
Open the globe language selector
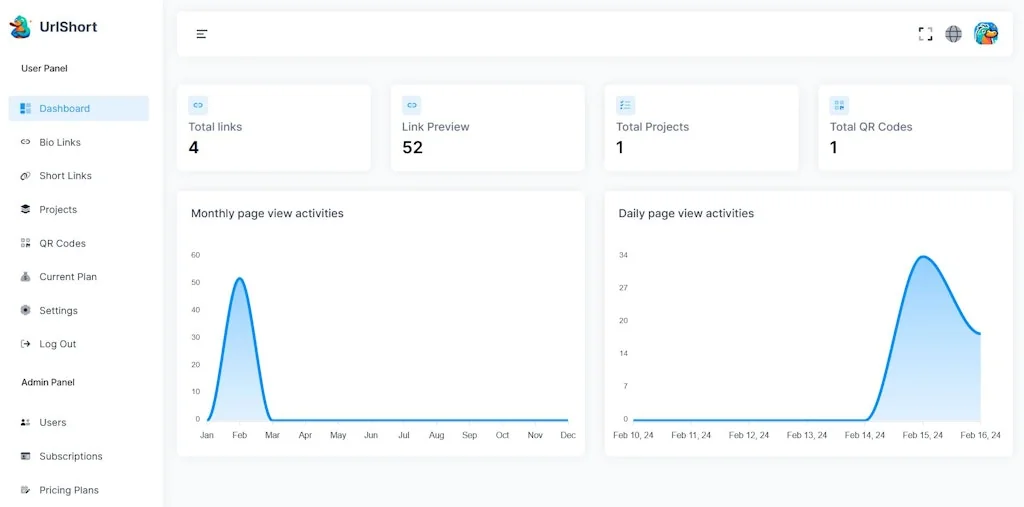pos(954,34)
